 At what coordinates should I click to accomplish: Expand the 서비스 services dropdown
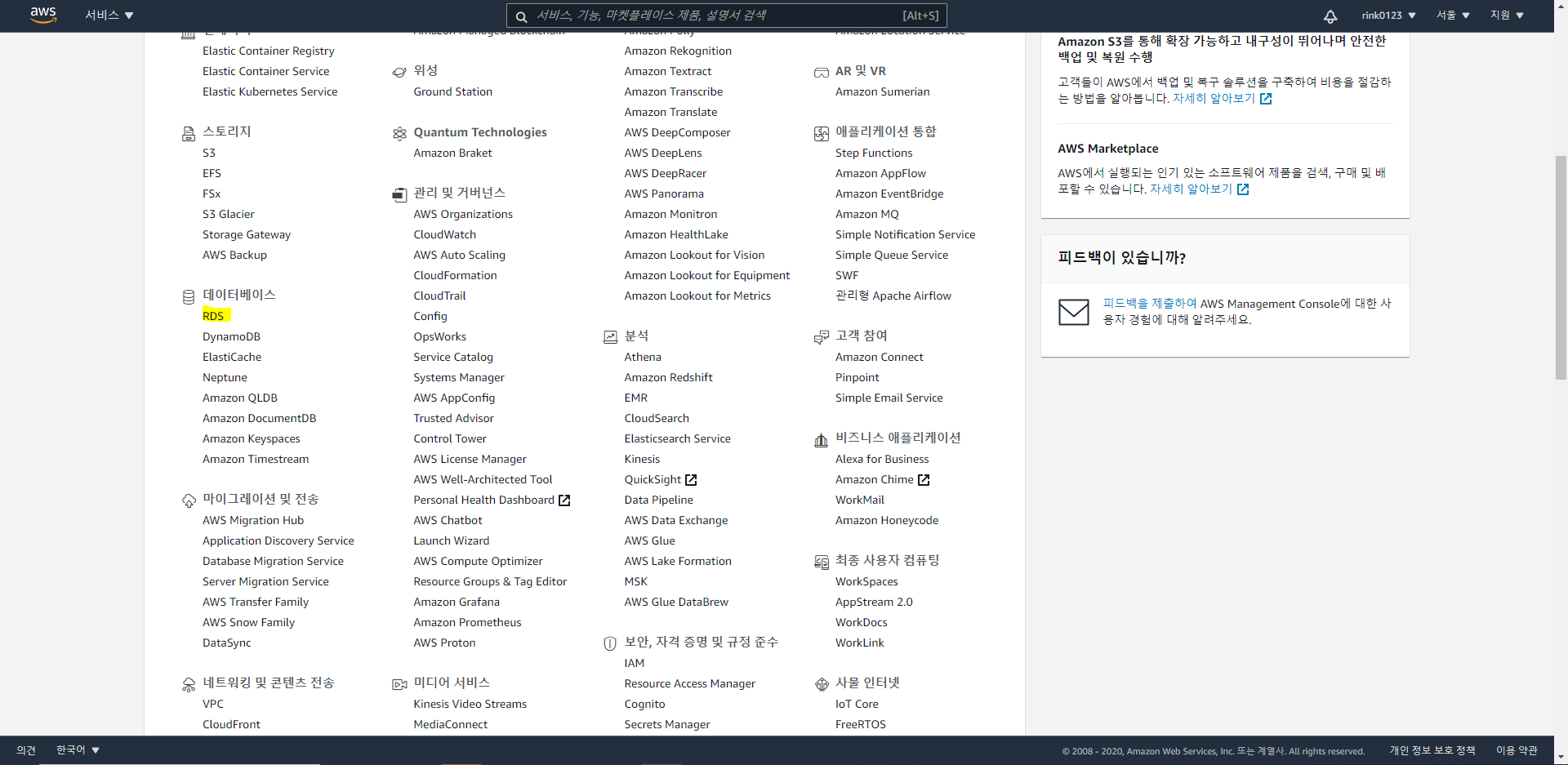109,16
